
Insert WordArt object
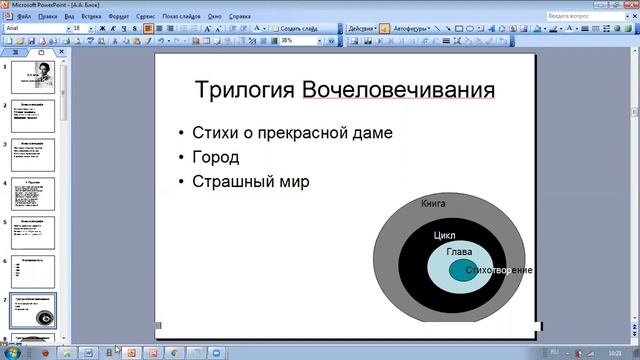click(491, 29)
